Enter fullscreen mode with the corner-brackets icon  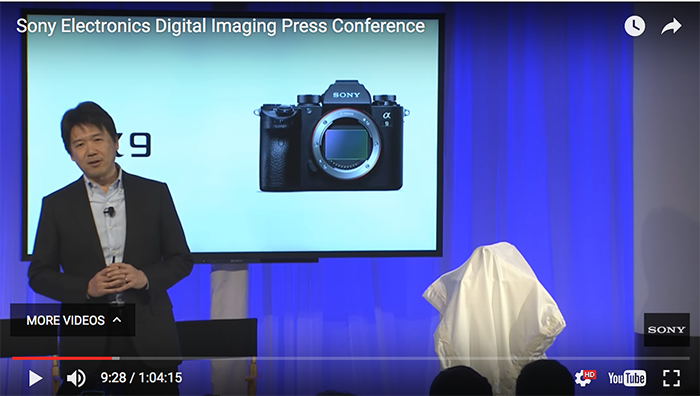point(671,378)
